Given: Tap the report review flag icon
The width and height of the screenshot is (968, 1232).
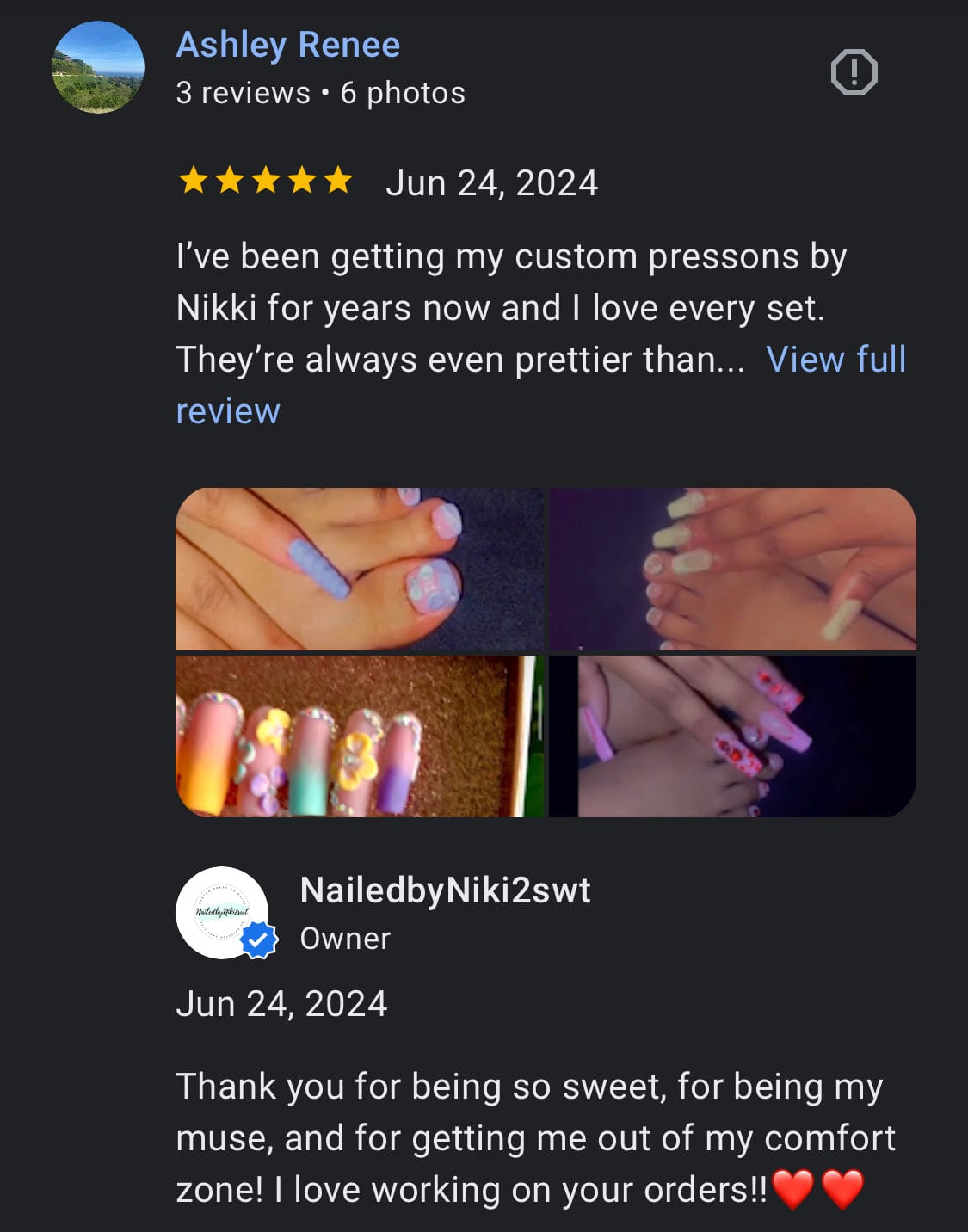Looking at the screenshot, I should tap(854, 72).
